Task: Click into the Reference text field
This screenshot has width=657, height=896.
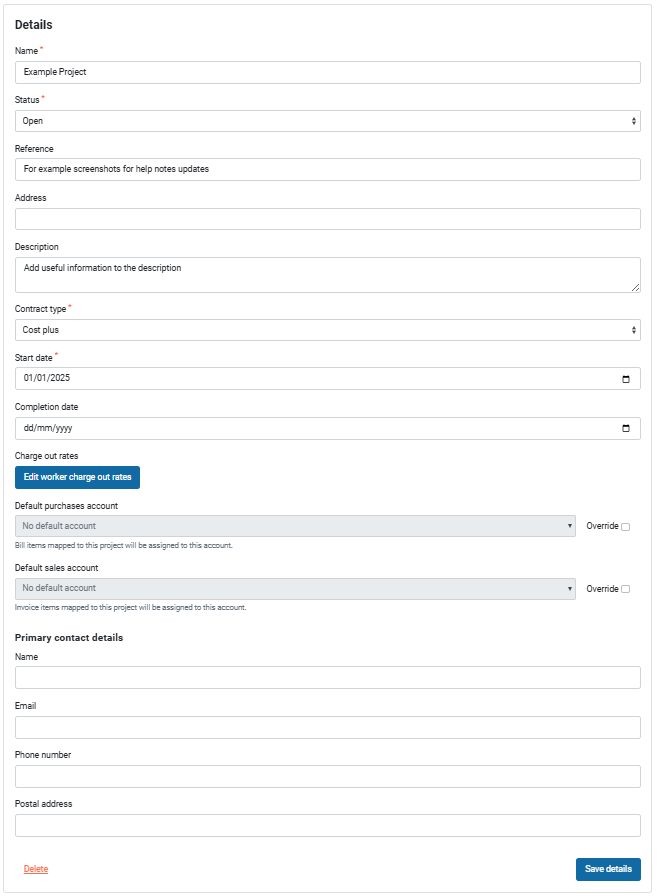Action: pos(327,170)
